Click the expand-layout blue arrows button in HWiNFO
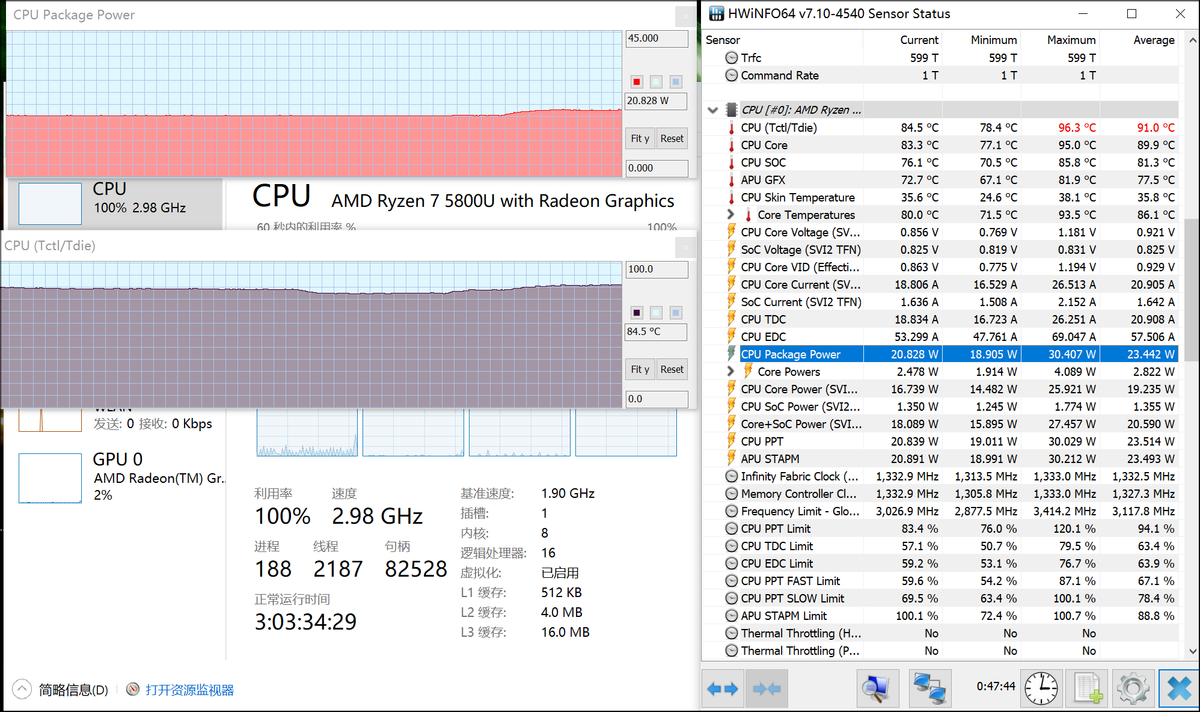 pos(722,688)
